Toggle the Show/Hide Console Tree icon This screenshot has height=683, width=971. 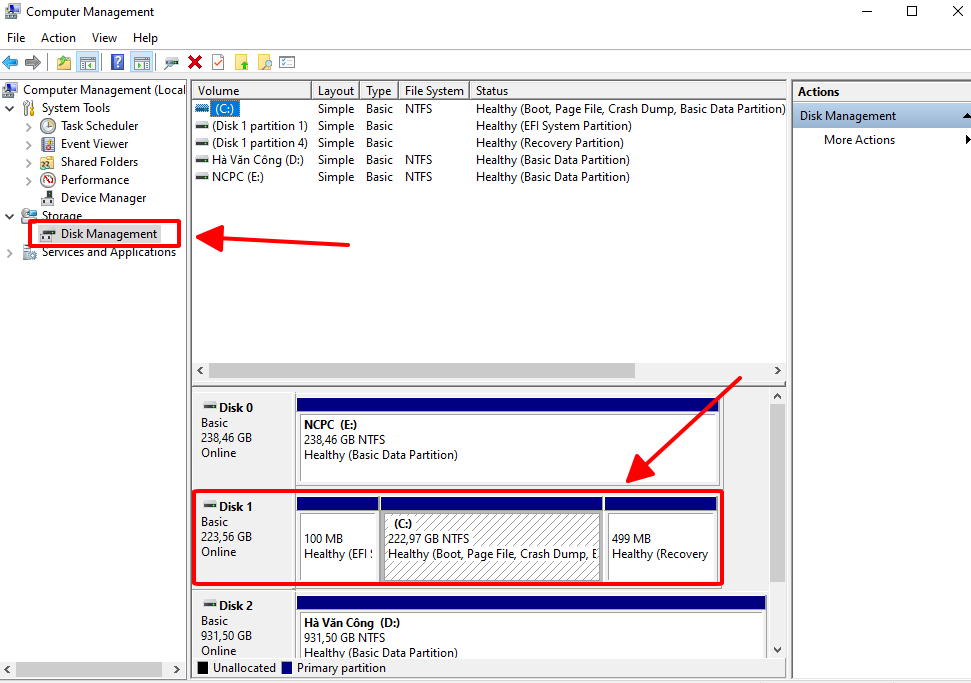click(88, 63)
